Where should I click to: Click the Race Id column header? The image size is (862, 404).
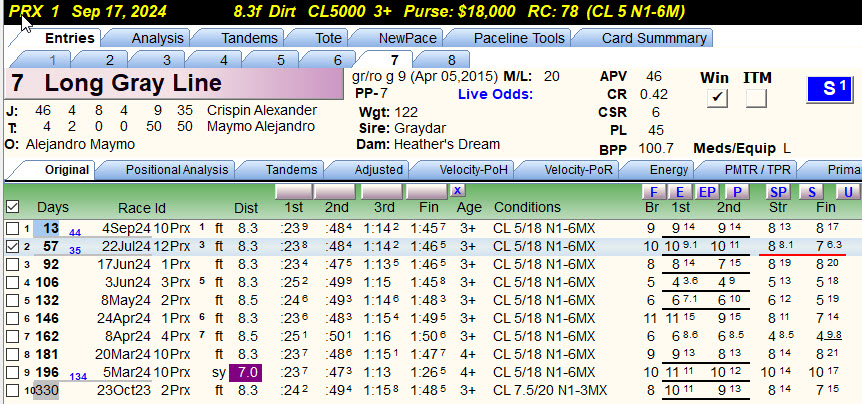coord(141,208)
